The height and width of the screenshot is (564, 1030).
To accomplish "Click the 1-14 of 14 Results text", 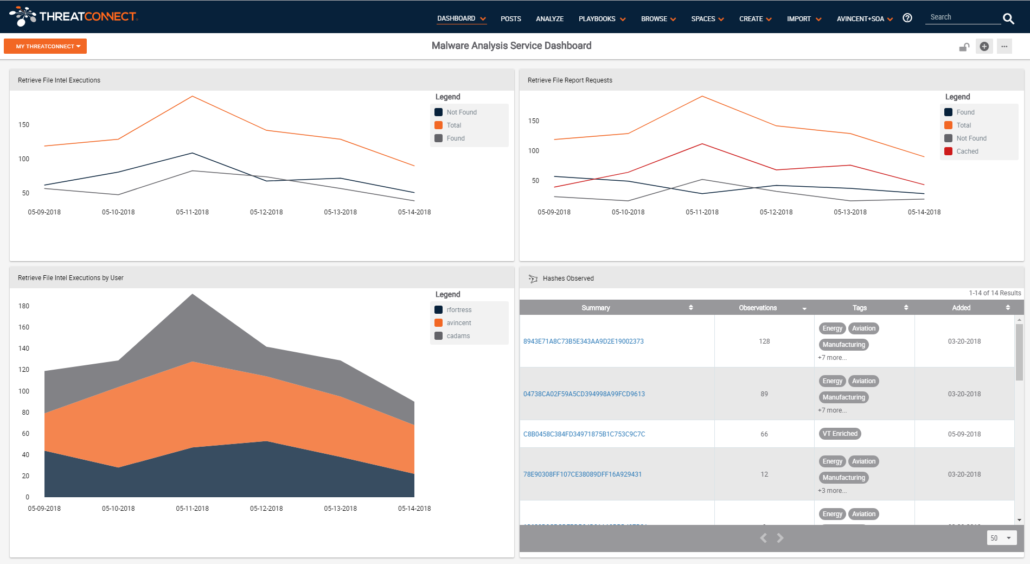I will 995,293.
